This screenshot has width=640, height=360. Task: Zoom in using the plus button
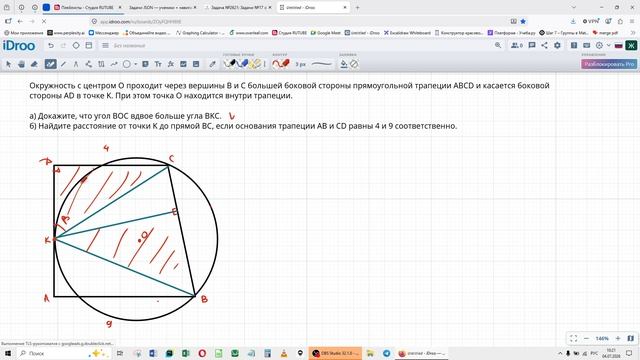click(x=618, y=338)
